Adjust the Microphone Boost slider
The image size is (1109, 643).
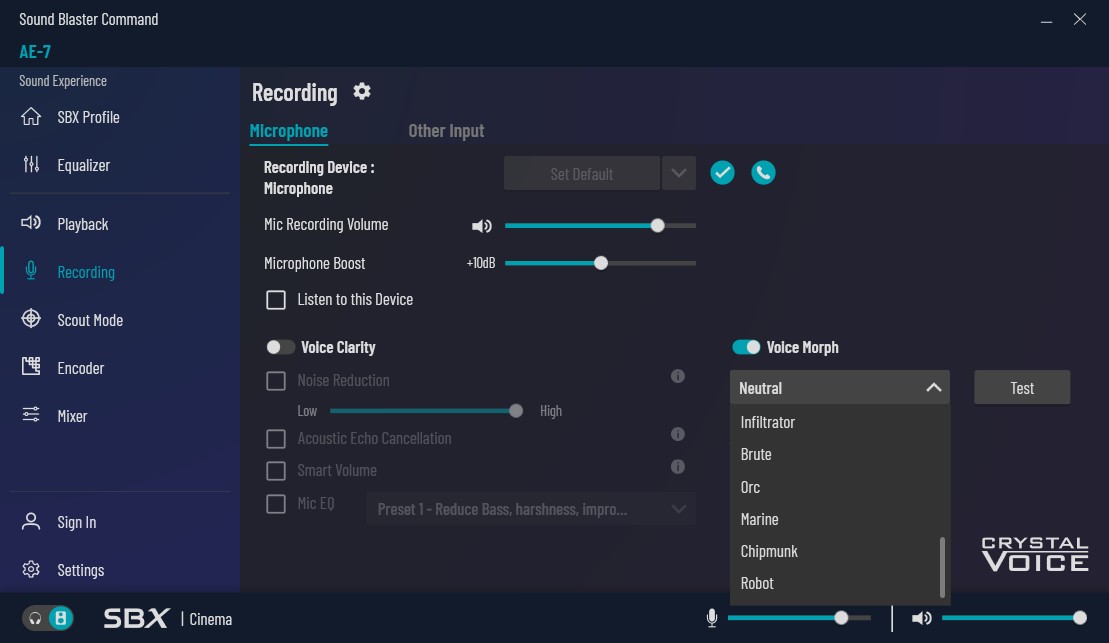(x=600, y=263)
